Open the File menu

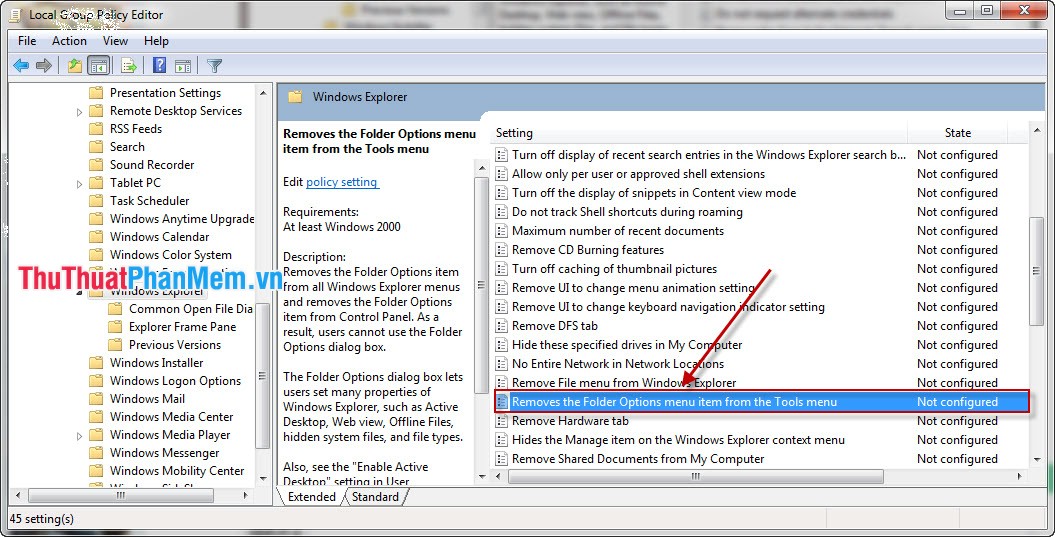coord(27,41)
